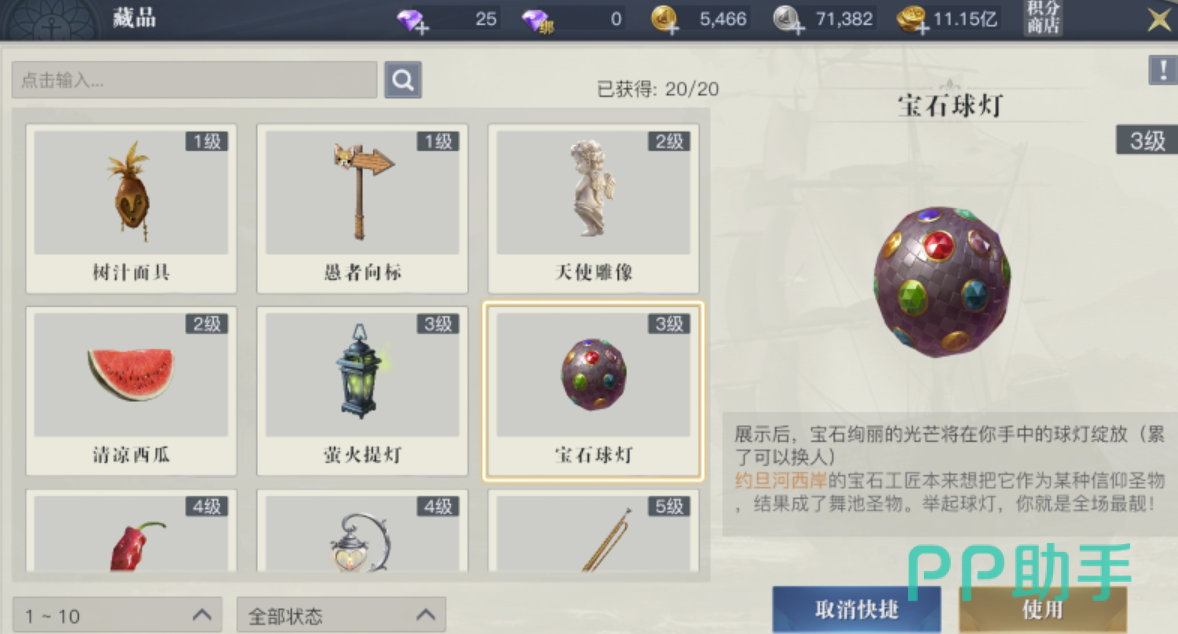Viewport: 1178px width, 634px height.
Task: Expand the 1 ~ 10 level dropdown
Action: tap(117, 615)
